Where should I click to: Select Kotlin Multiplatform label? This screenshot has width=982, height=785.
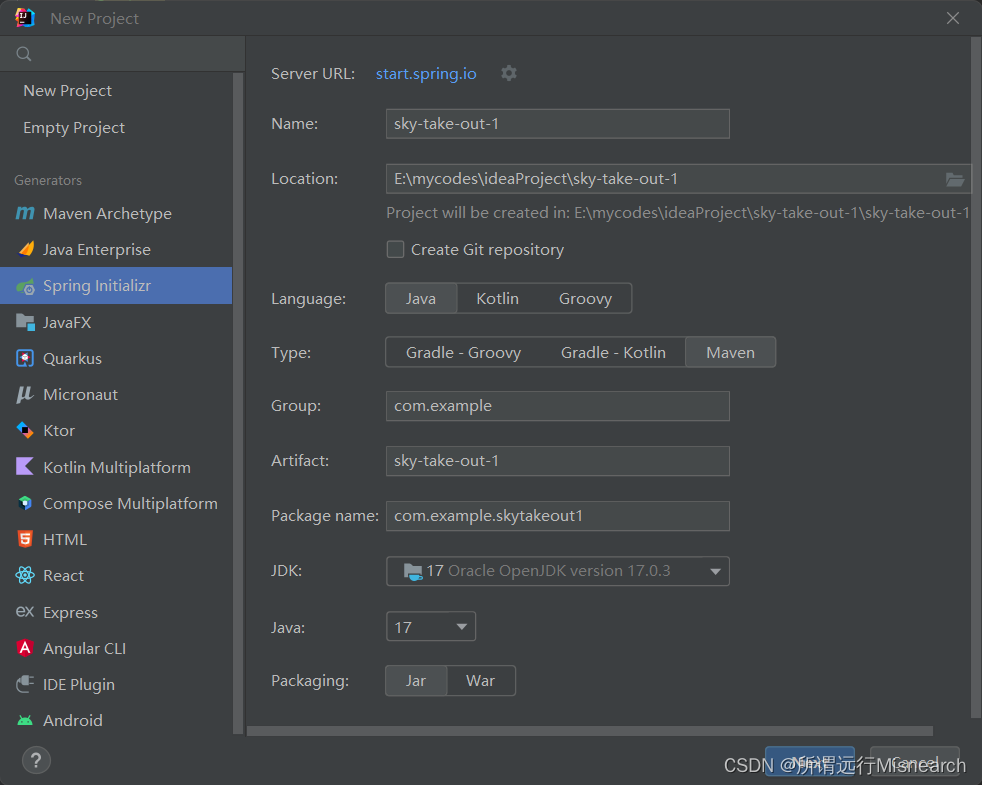click(x=116, y=468)
